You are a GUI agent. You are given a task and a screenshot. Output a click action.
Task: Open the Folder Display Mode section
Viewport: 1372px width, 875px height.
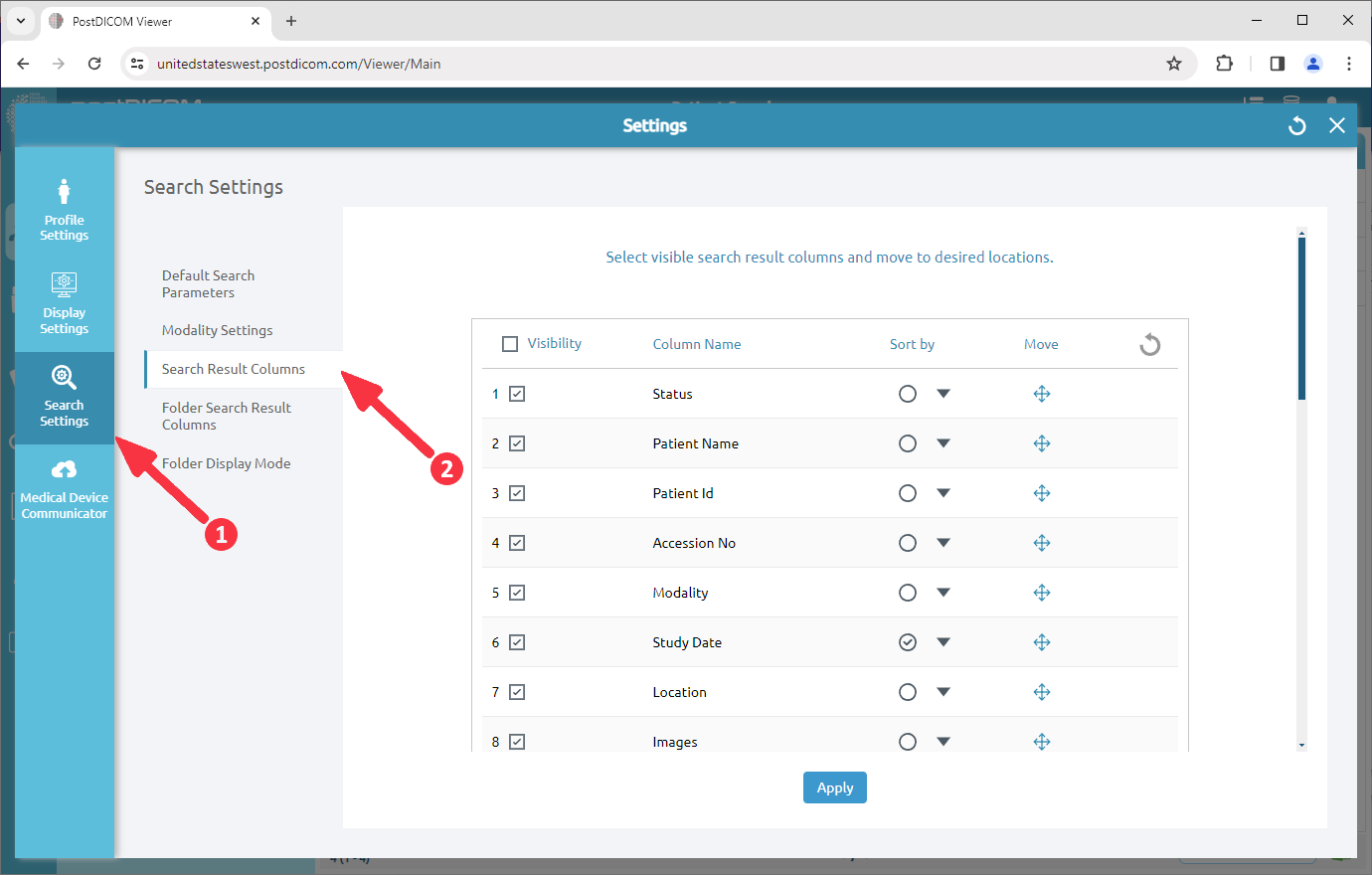coord(225,462)
